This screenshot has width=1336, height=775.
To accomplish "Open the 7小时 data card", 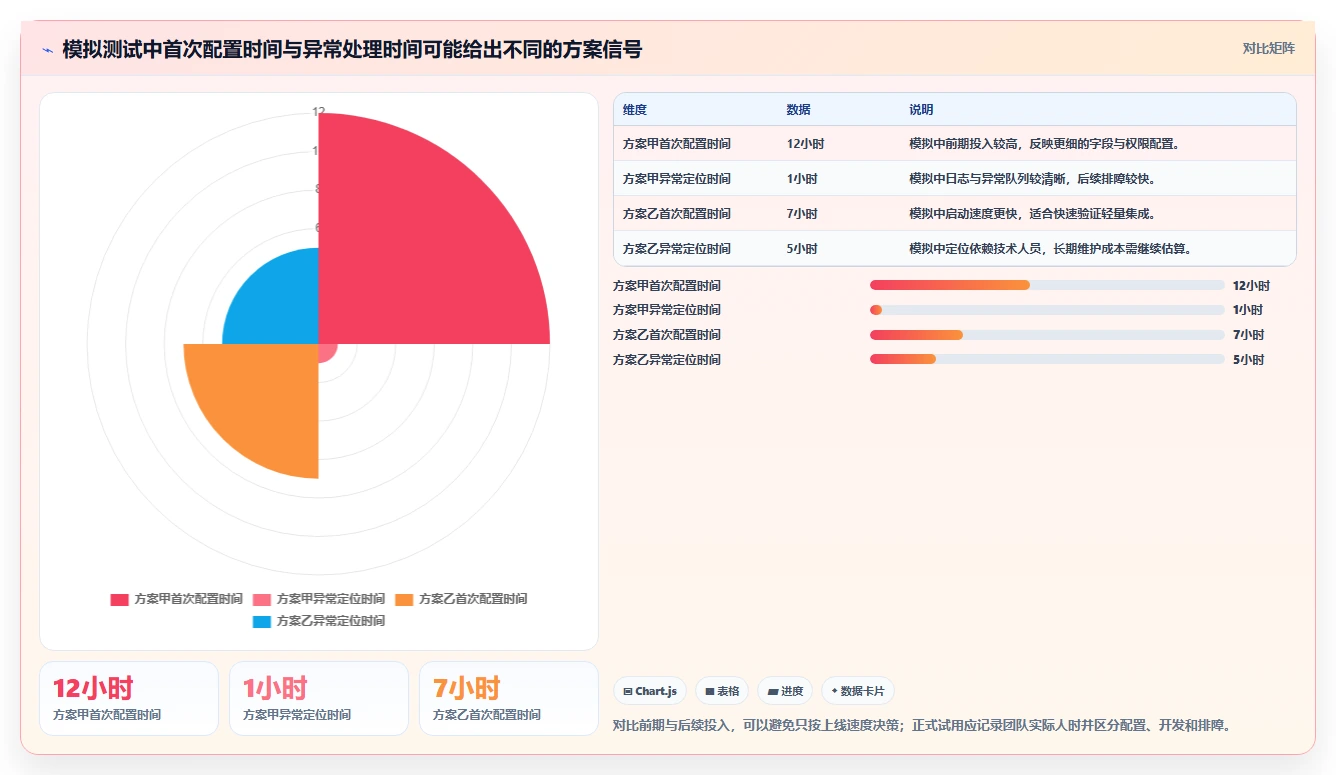I will pos(509,699).
